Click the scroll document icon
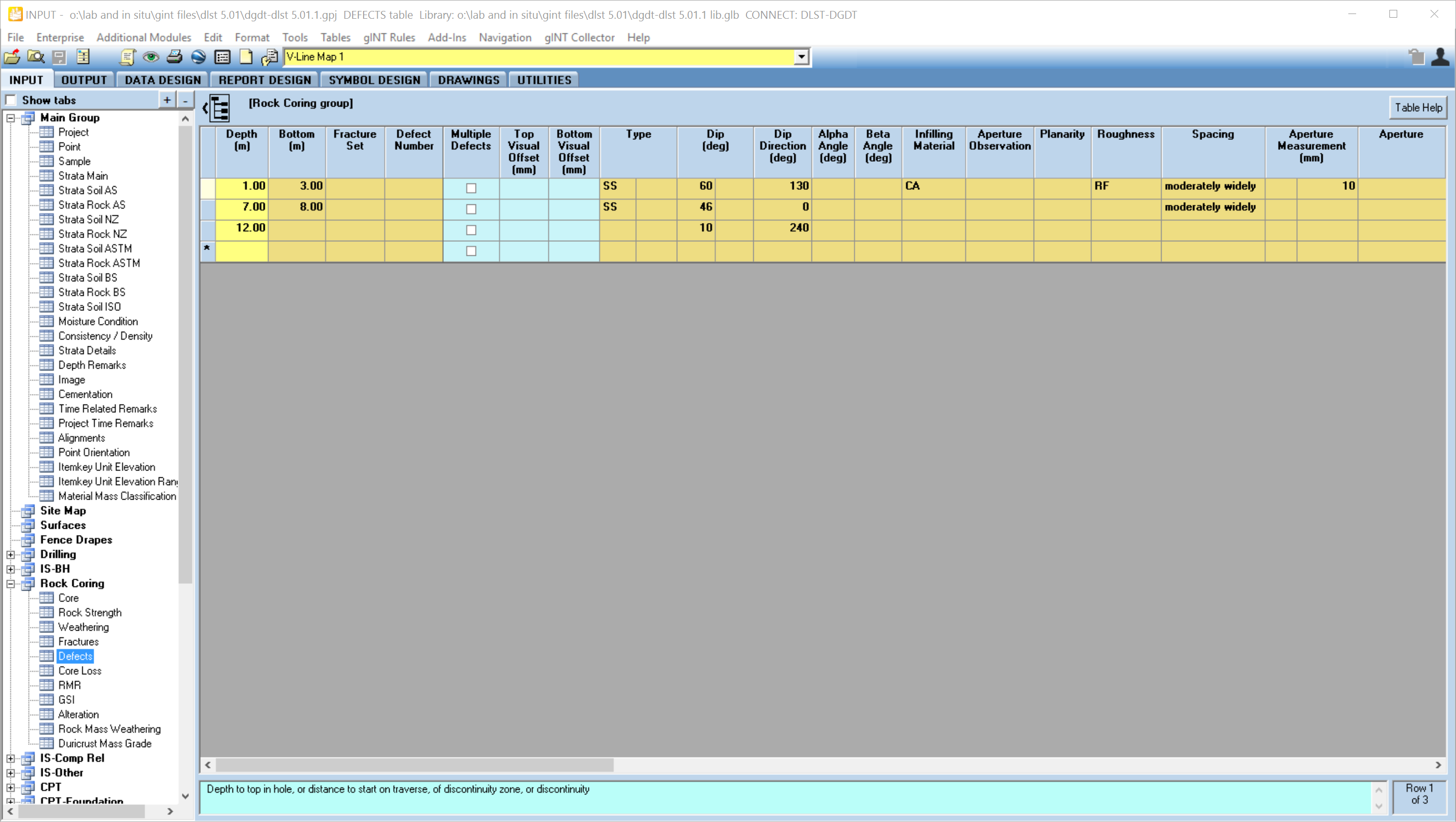1456x822 pixels. pos(128,57)
